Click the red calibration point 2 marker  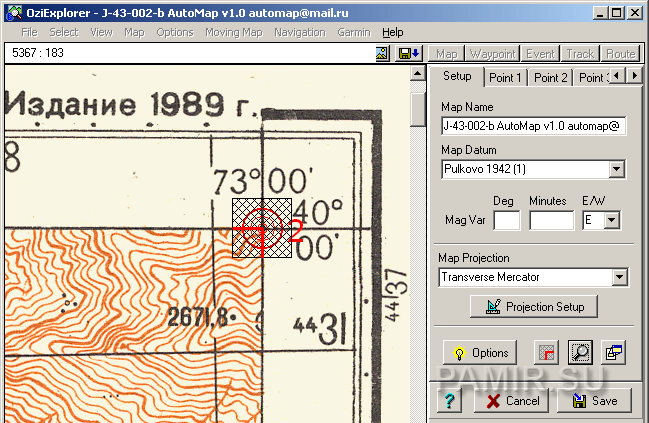click(x=262, y=228)
